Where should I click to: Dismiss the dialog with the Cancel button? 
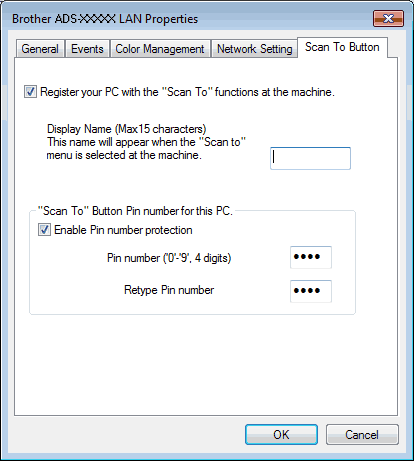(362, 434)
